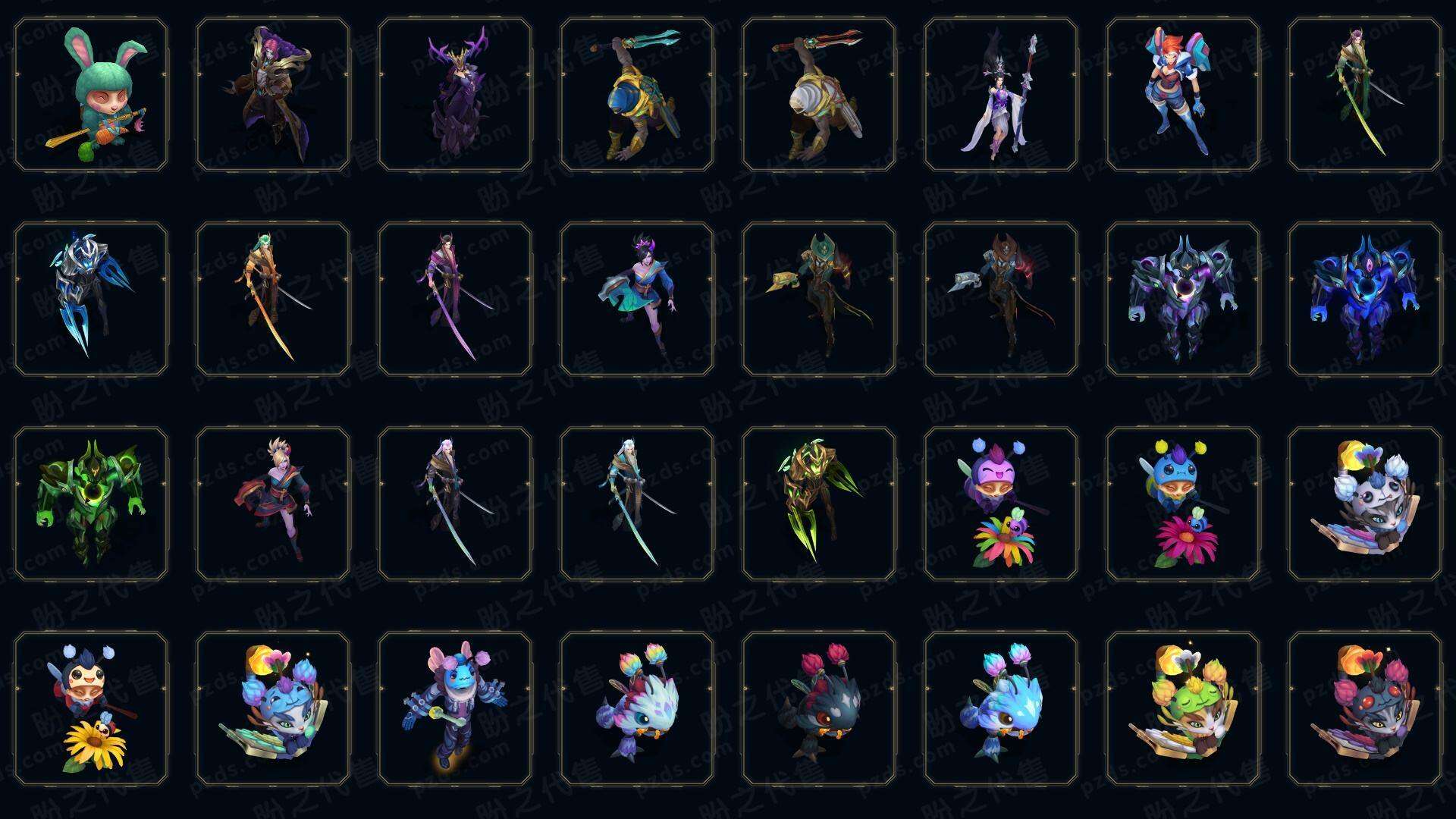Pick the green-hat cat on a book skin
Viewport: 1456px width, 819px height.
1183,708
